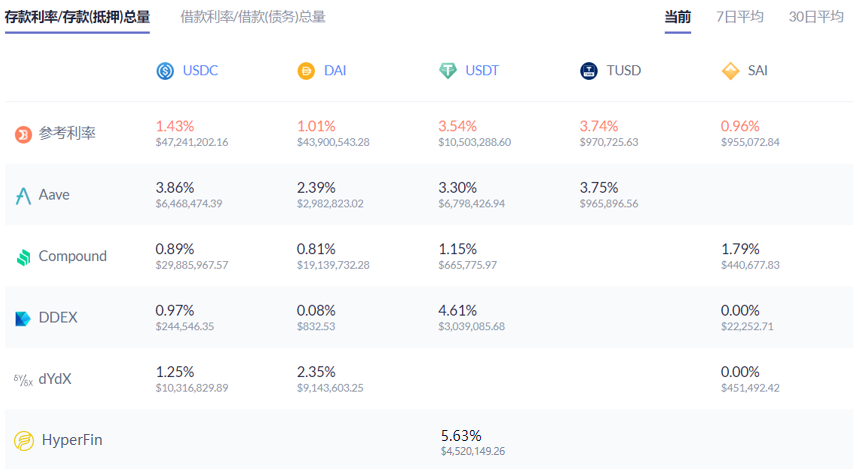Click Compound USDC total $29,885,967.57
854x469 pixels.
[192, 265]
